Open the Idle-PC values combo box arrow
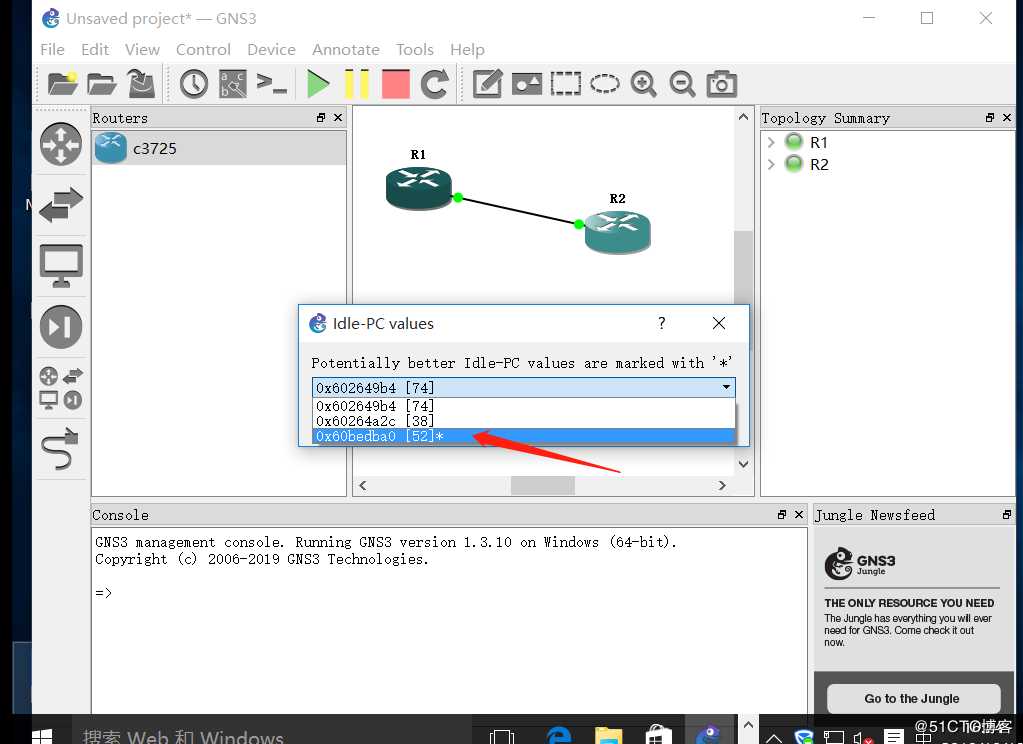 coord(726,387)
